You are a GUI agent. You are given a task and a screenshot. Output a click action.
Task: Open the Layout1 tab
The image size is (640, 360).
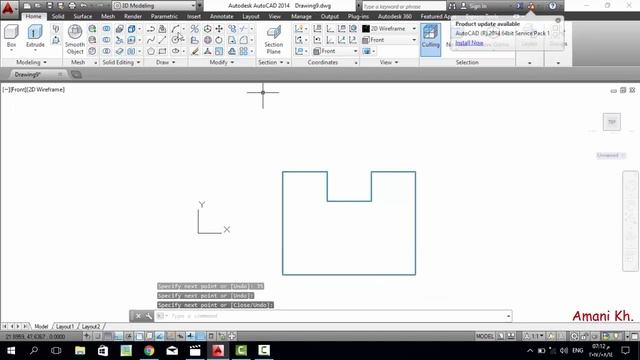point(65,327)
